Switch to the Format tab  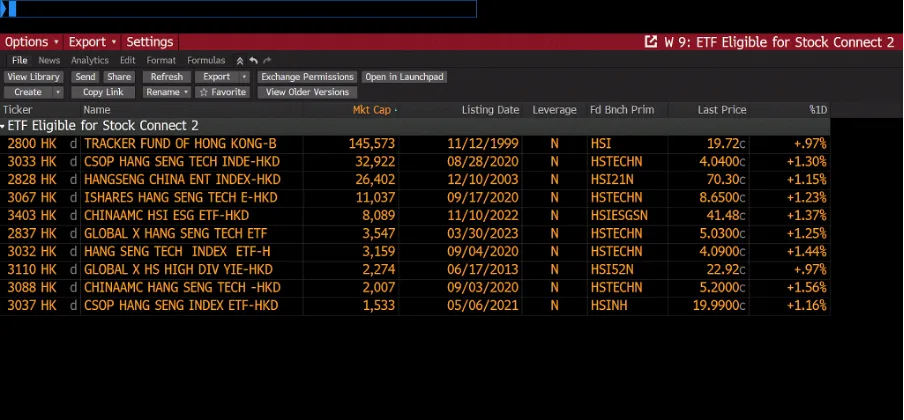point(161,61)
